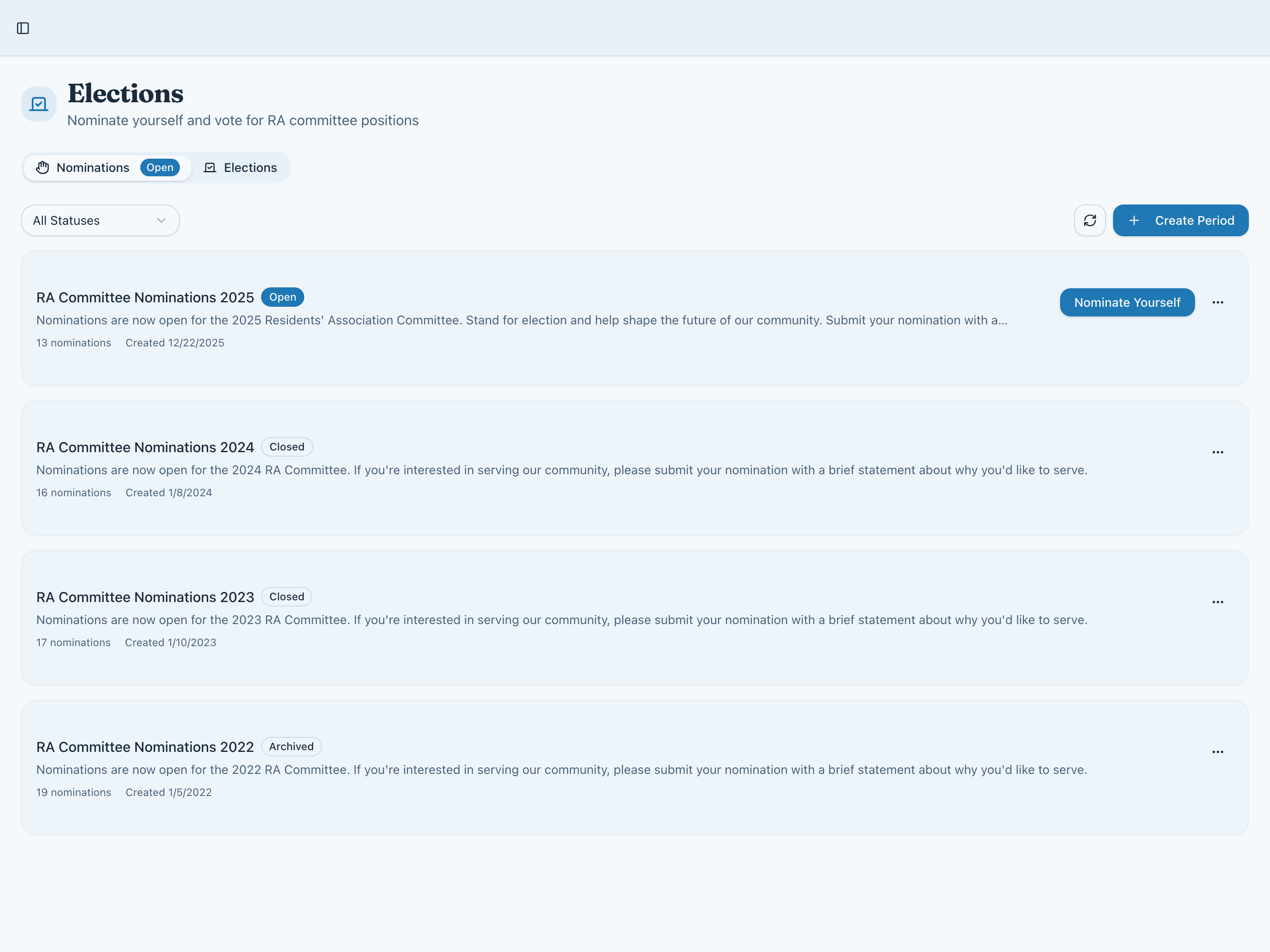1270x952 pixels.
Task: Click the Elections page heading
Action: (x=126, y=93)
